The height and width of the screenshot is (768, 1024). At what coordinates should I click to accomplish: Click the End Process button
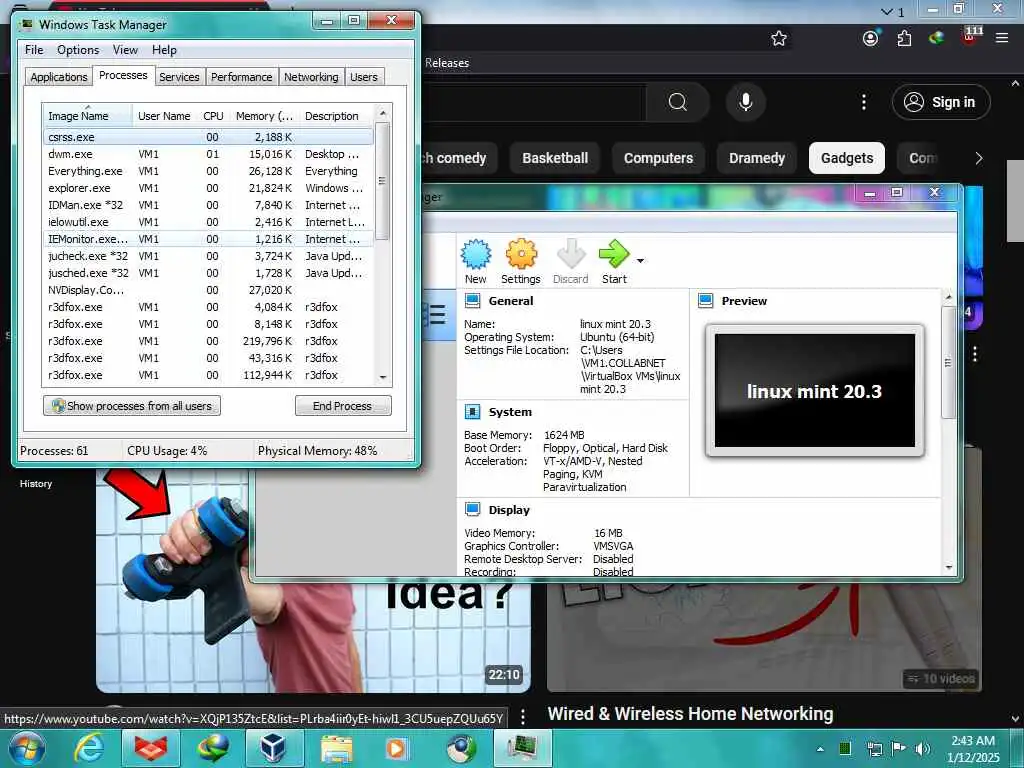[343, 406]
